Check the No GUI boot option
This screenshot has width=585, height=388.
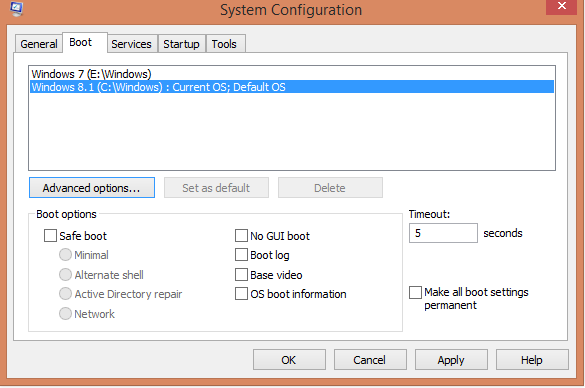pyautogui.click(x=241, y=236)
